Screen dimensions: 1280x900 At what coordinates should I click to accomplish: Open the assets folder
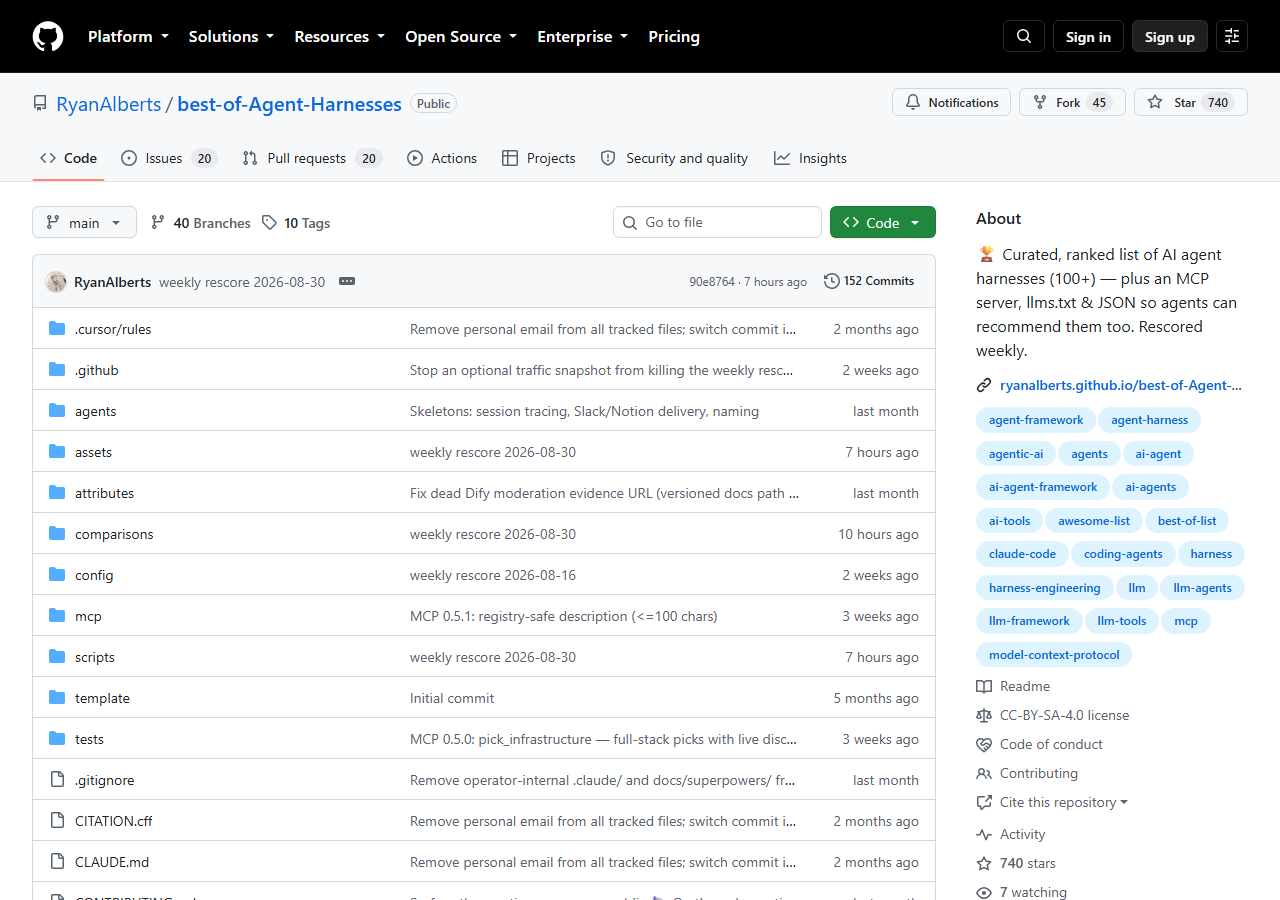(93, 452)
